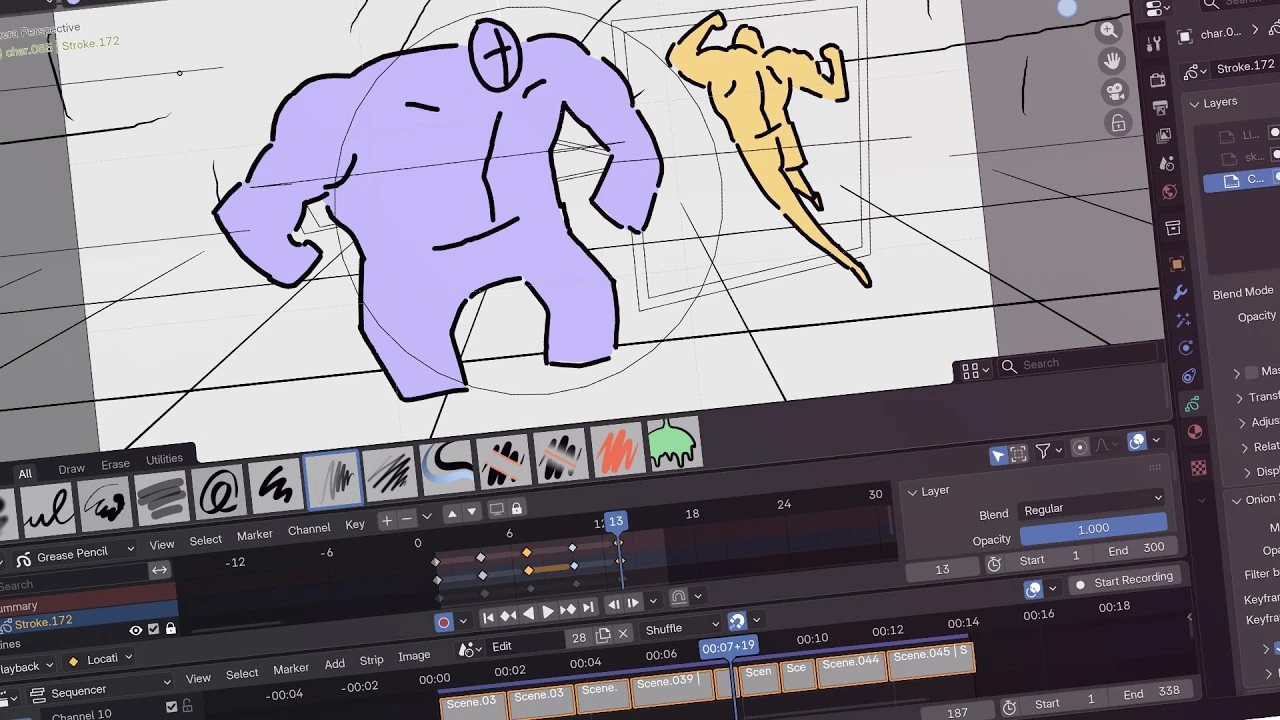The image size is (1280, 720).
Task: Open the Channel menu in dope sheet
Action: (309, 529)
